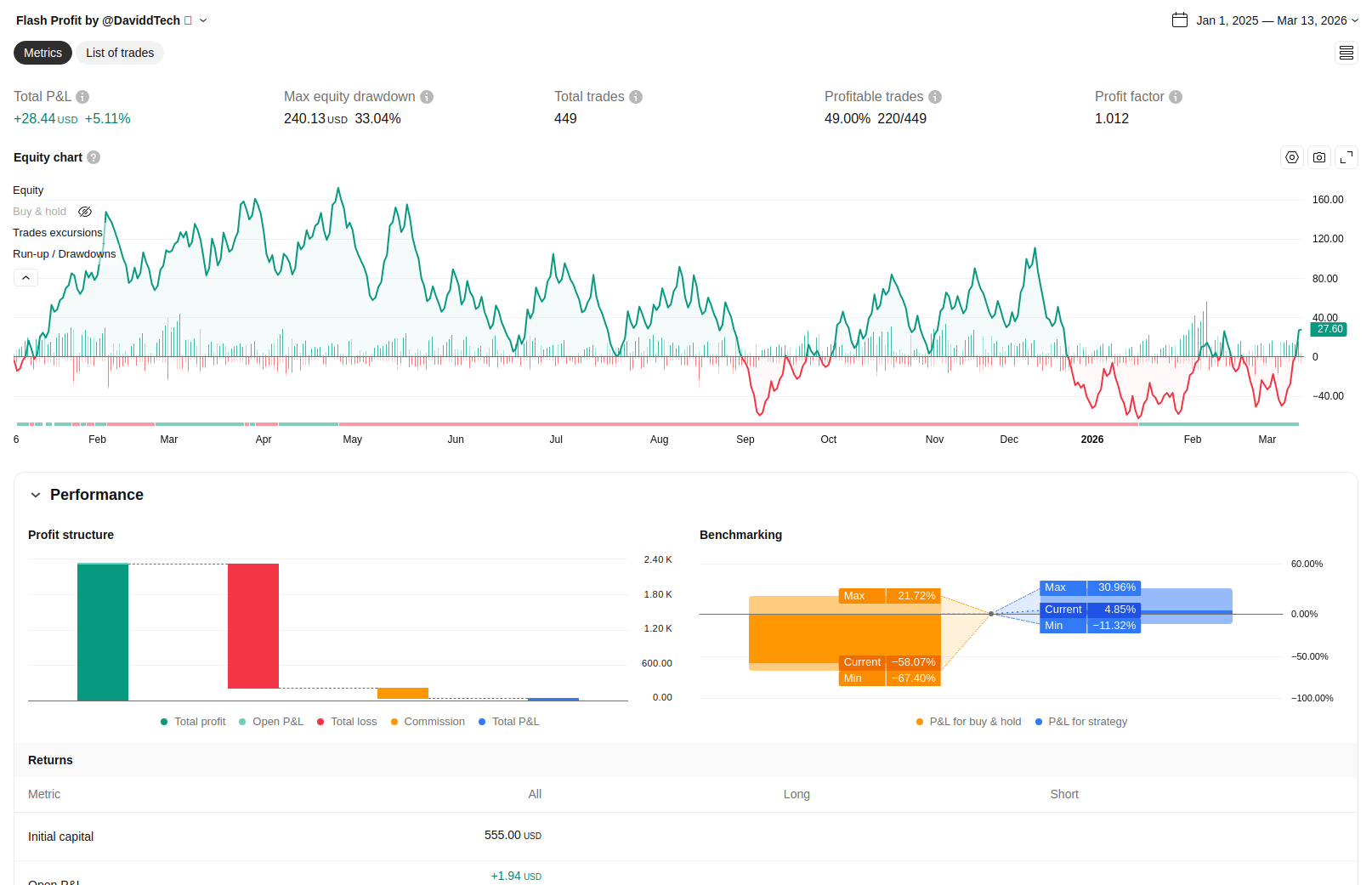Open equity chart settings hexagon icon
Viewport: 1372px width, 885px height.
1292,157
